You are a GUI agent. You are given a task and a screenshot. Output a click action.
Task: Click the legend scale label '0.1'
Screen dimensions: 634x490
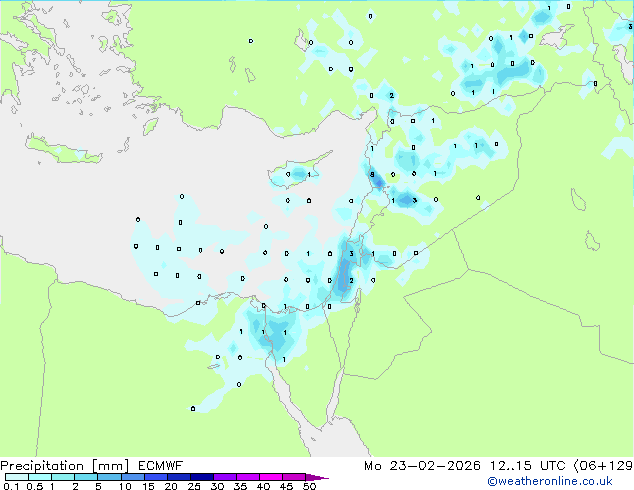(x=11, y=486)
